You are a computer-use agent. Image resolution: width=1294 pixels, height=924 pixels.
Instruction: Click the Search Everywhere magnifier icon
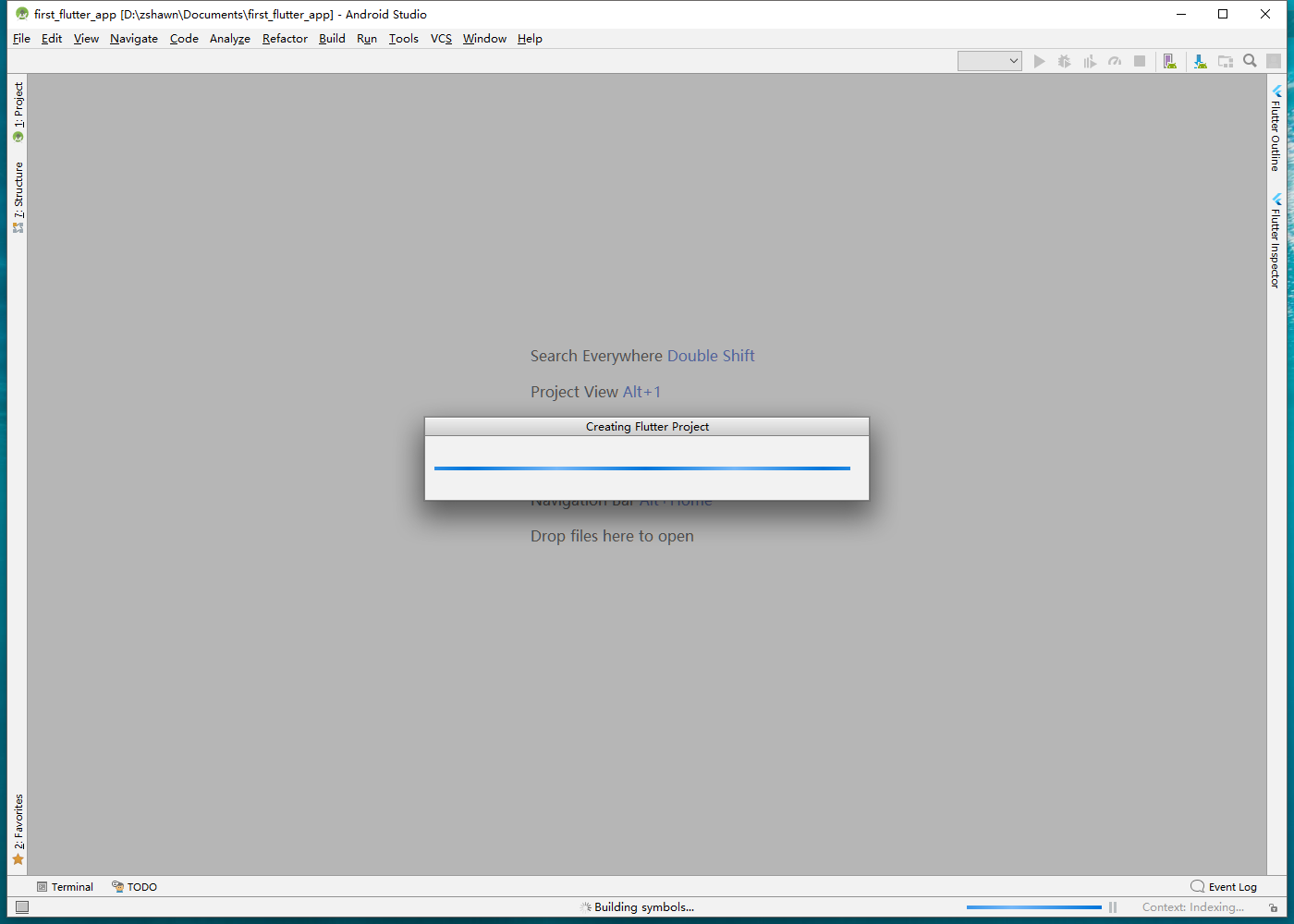tap(1250, 61)
